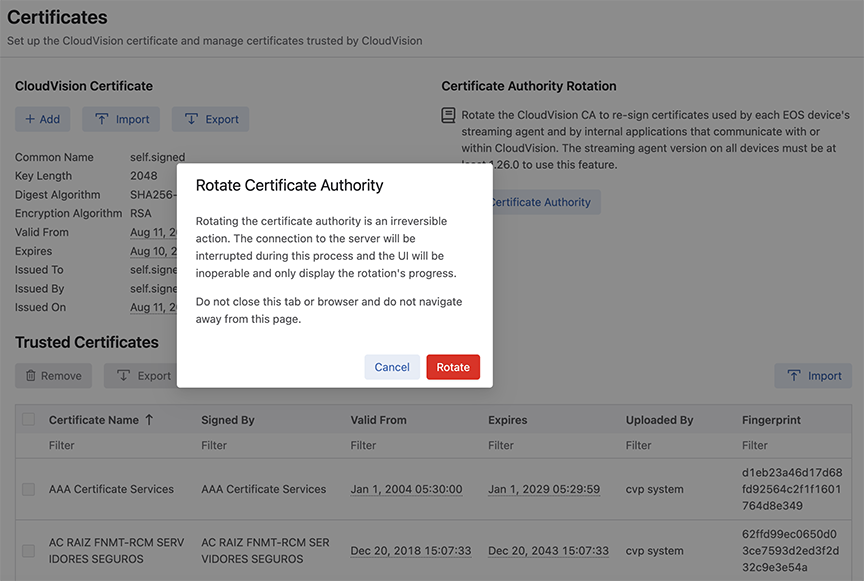Click the 'Rotate Certificate Authority' dialog title

tap(289, 185)
